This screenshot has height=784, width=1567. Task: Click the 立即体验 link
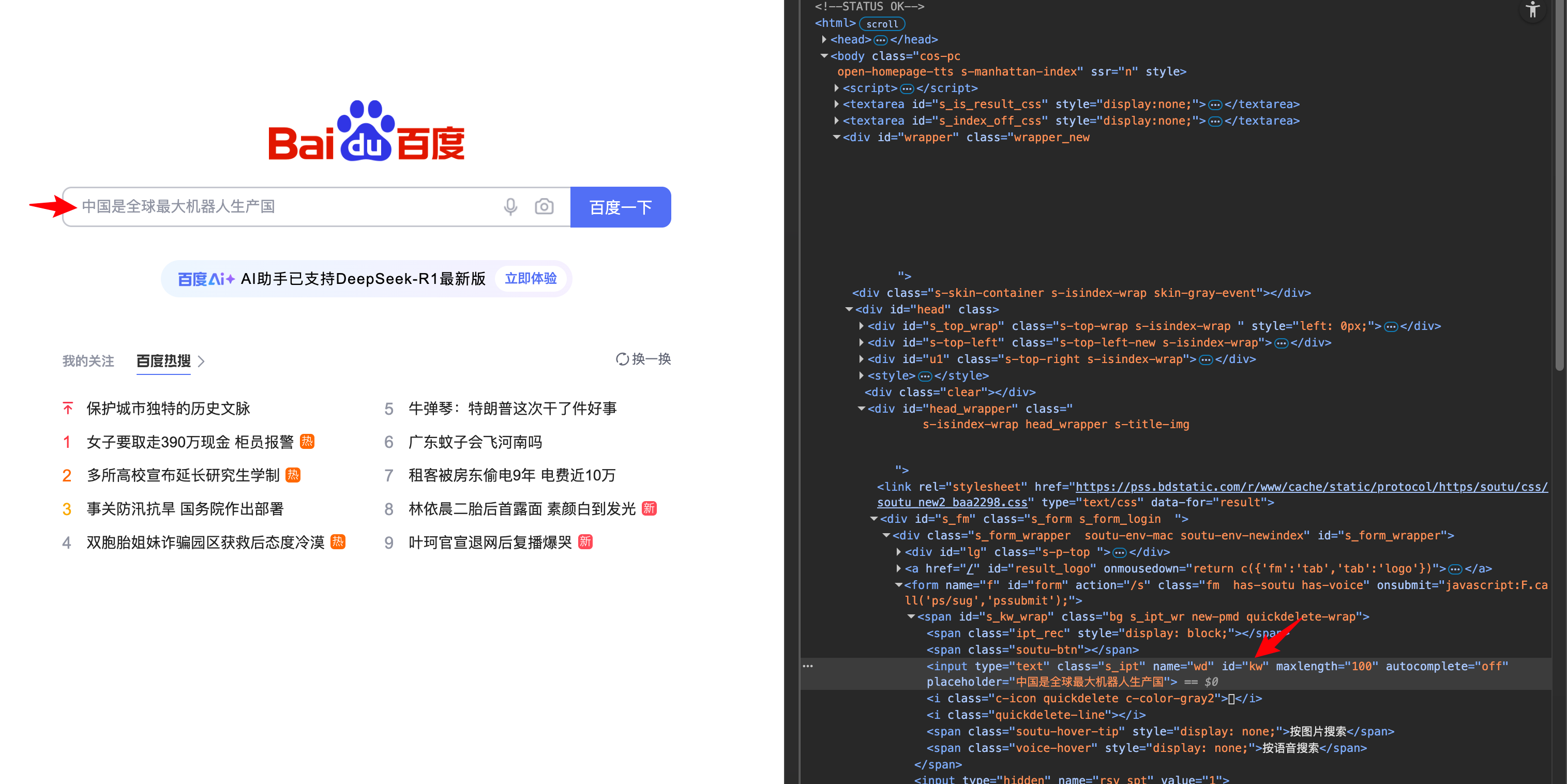(x=531, y=279)
